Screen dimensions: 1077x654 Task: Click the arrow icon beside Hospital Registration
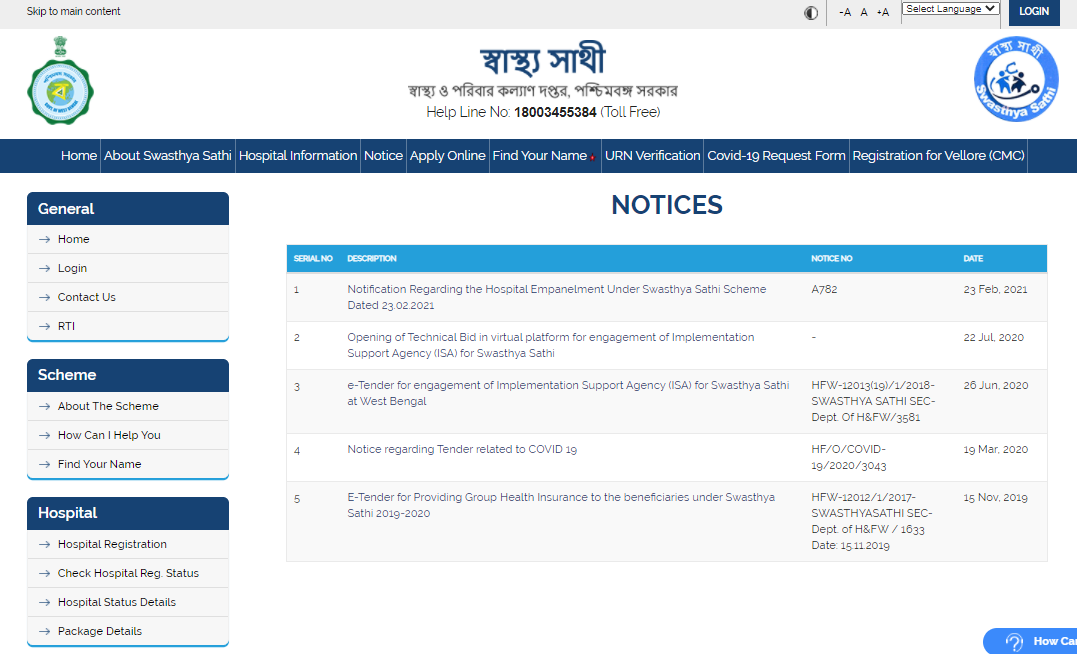[x=45, y=545]
